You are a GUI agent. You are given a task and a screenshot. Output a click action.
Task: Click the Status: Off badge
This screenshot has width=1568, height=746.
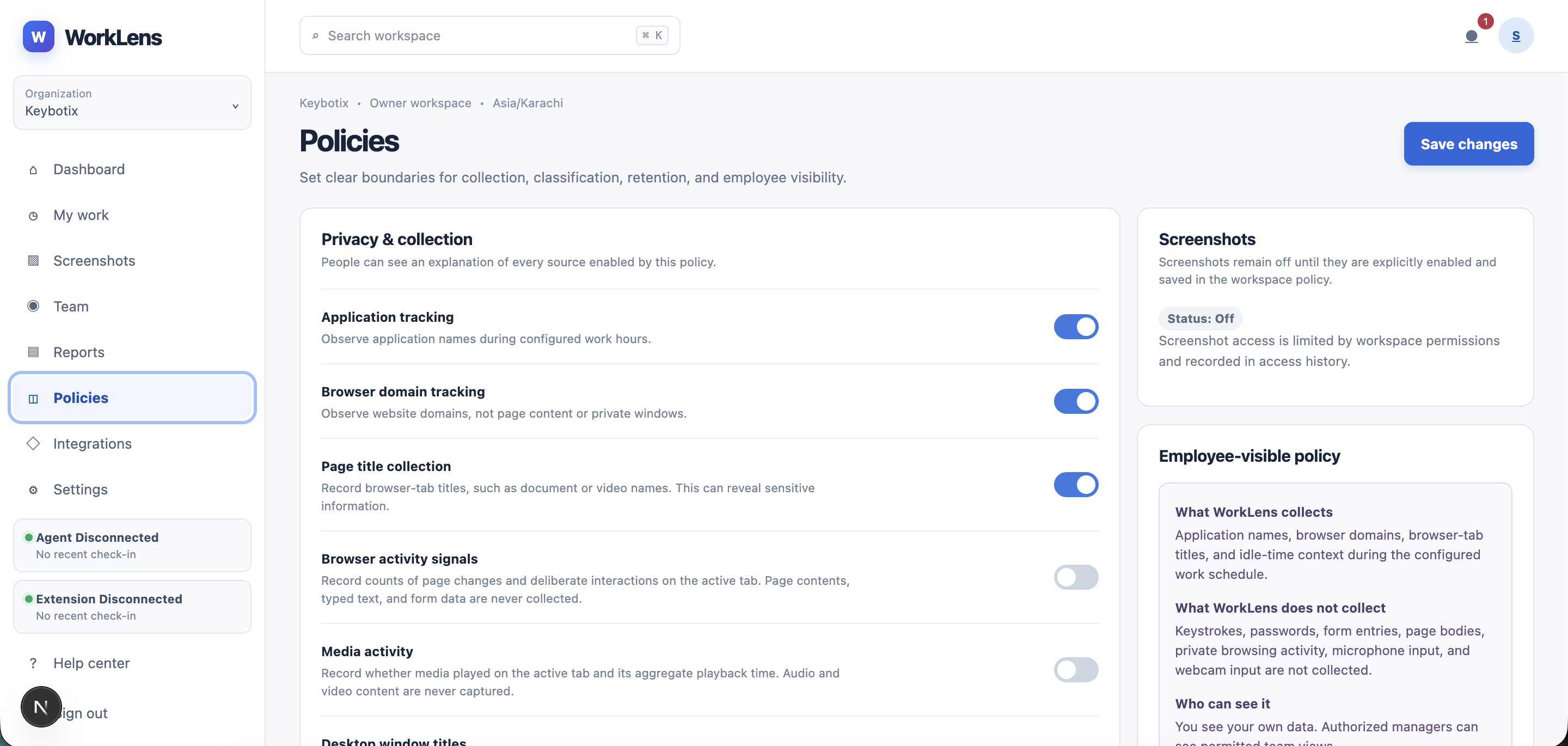click(1200, 319)
